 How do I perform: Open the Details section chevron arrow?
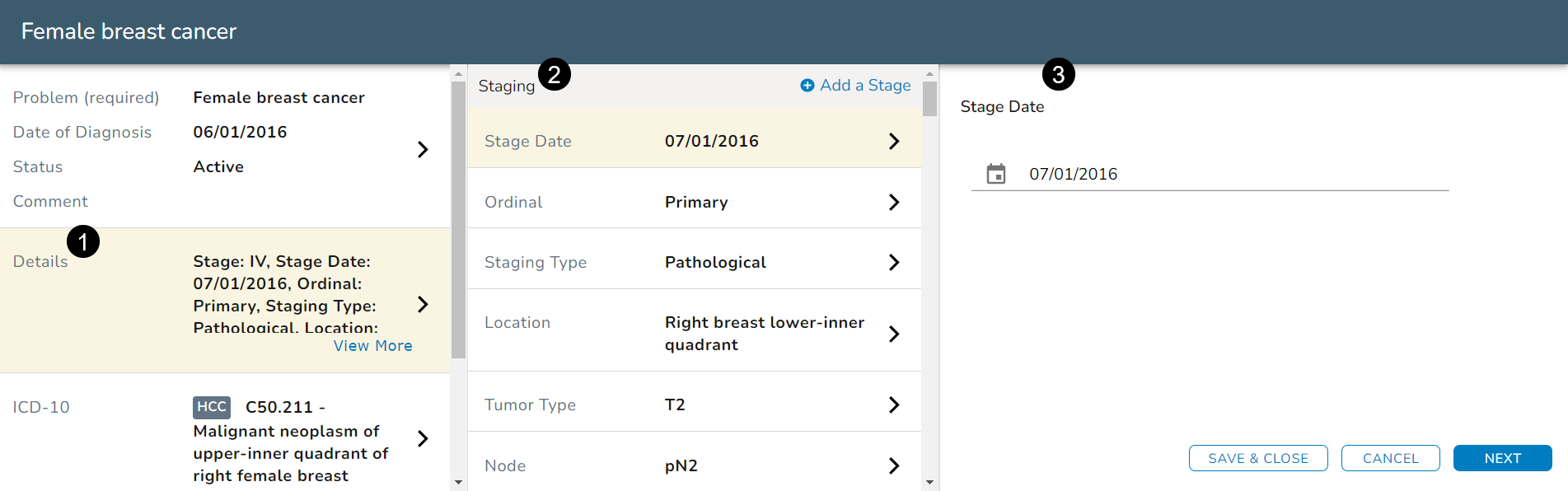point(423,304)
